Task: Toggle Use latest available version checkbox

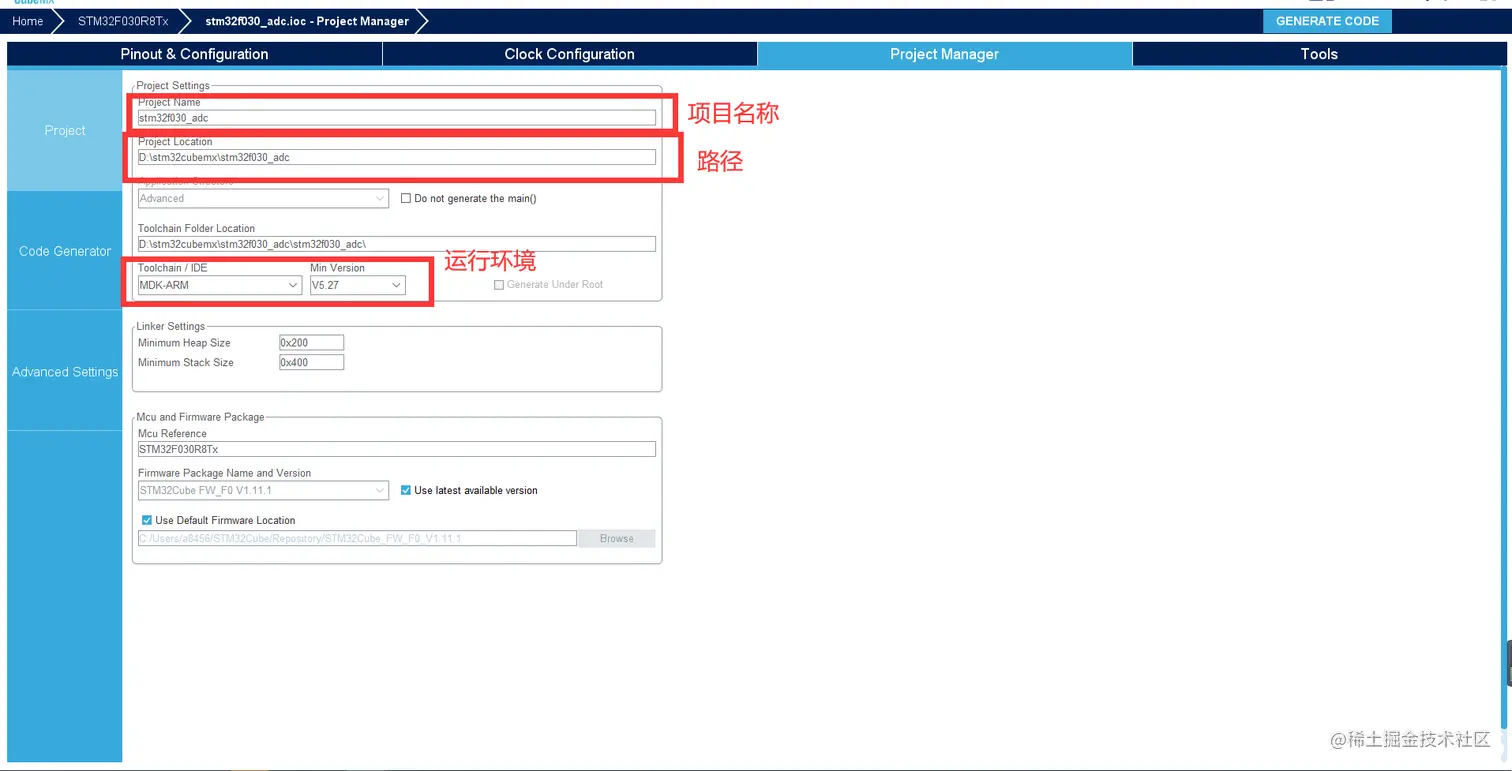Action: click(x=406, y=490)
